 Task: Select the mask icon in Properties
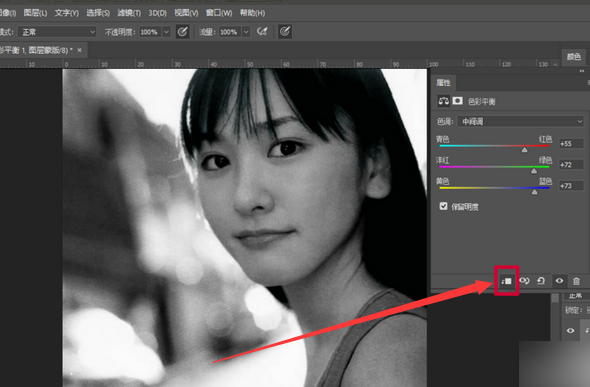pyautogui.click(x=457, y=101)
